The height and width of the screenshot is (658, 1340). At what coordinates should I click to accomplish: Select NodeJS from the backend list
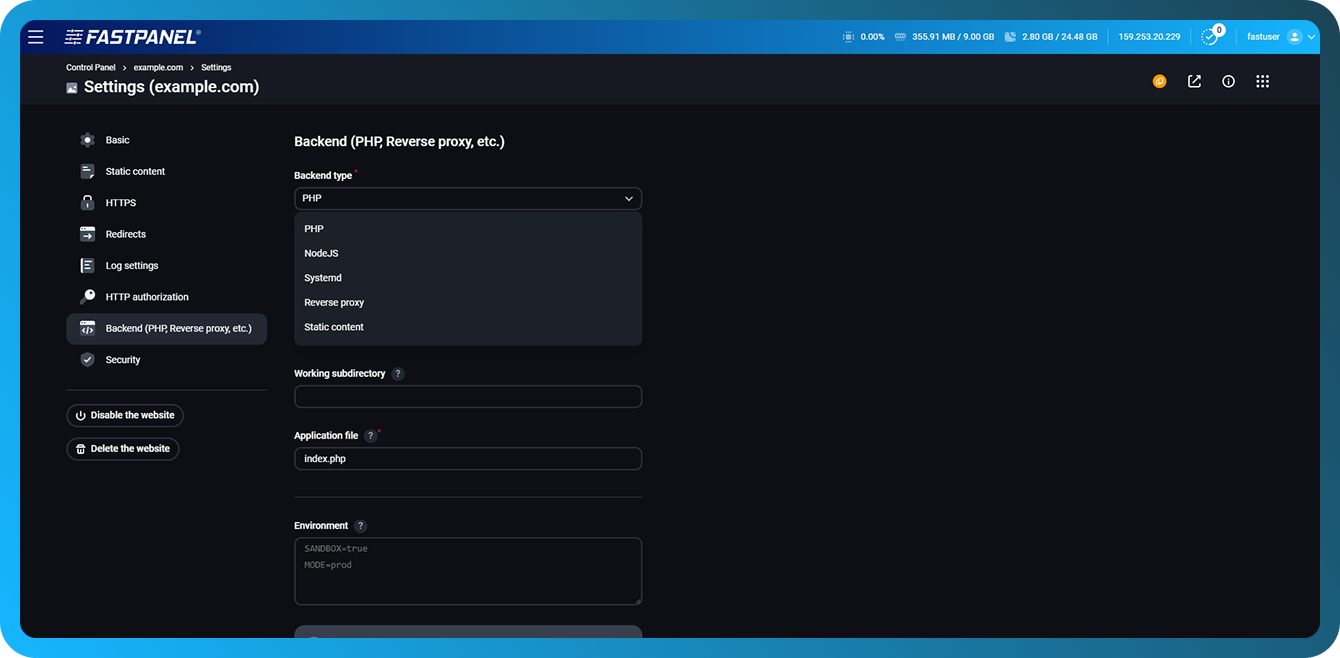point(319,253)
